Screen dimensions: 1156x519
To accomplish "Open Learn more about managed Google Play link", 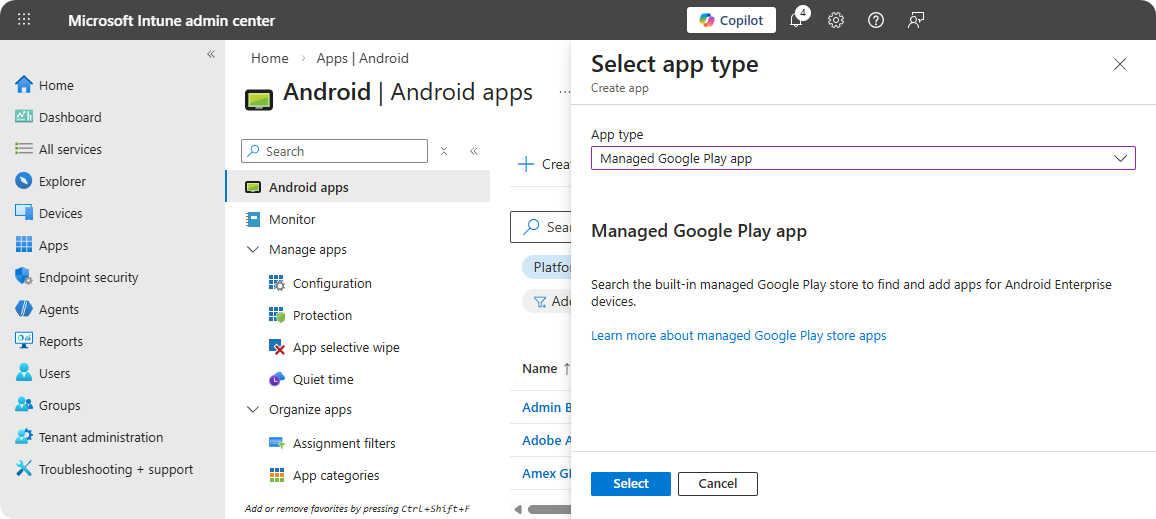I will click(x=738, y=336).
